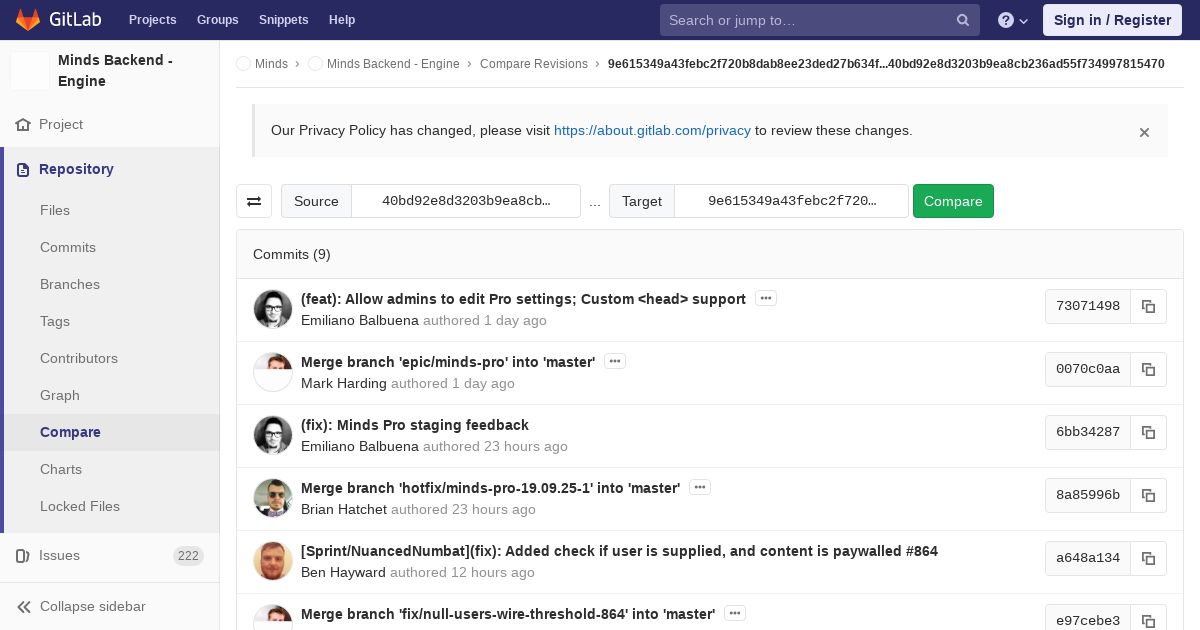Viewport: 1200px width, 630px height.
Task: Open Locked Files in sidebar
Action: pyautogui.click(x=80, y=506)
